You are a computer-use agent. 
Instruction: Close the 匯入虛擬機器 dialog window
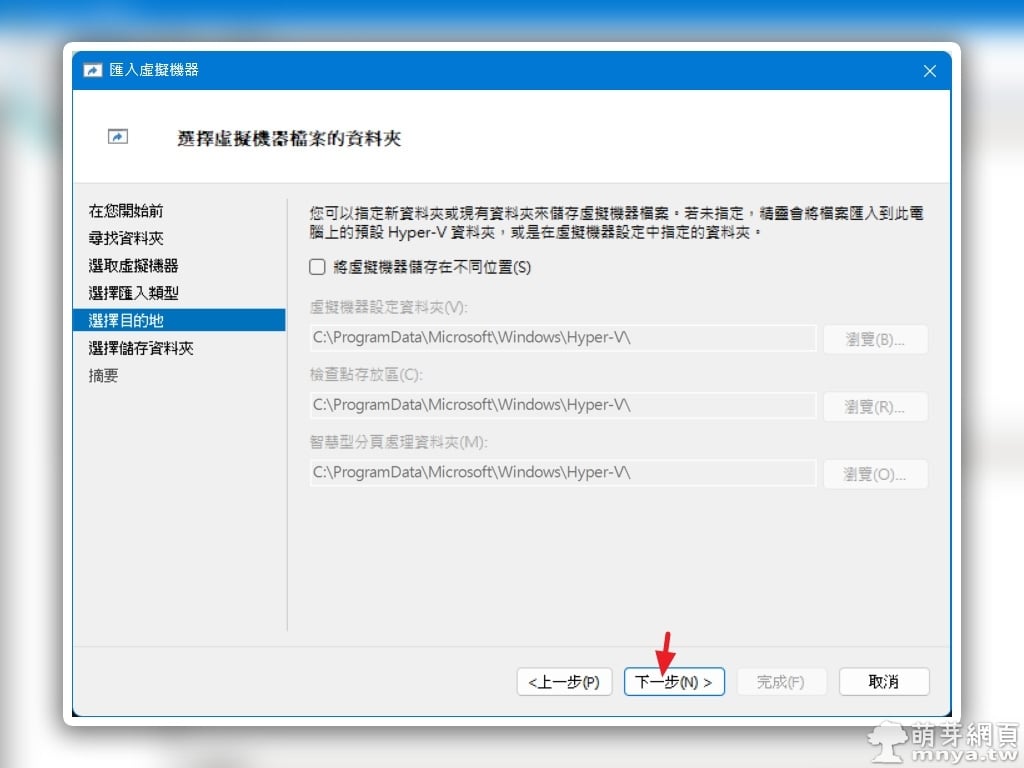tap(929, 71)
